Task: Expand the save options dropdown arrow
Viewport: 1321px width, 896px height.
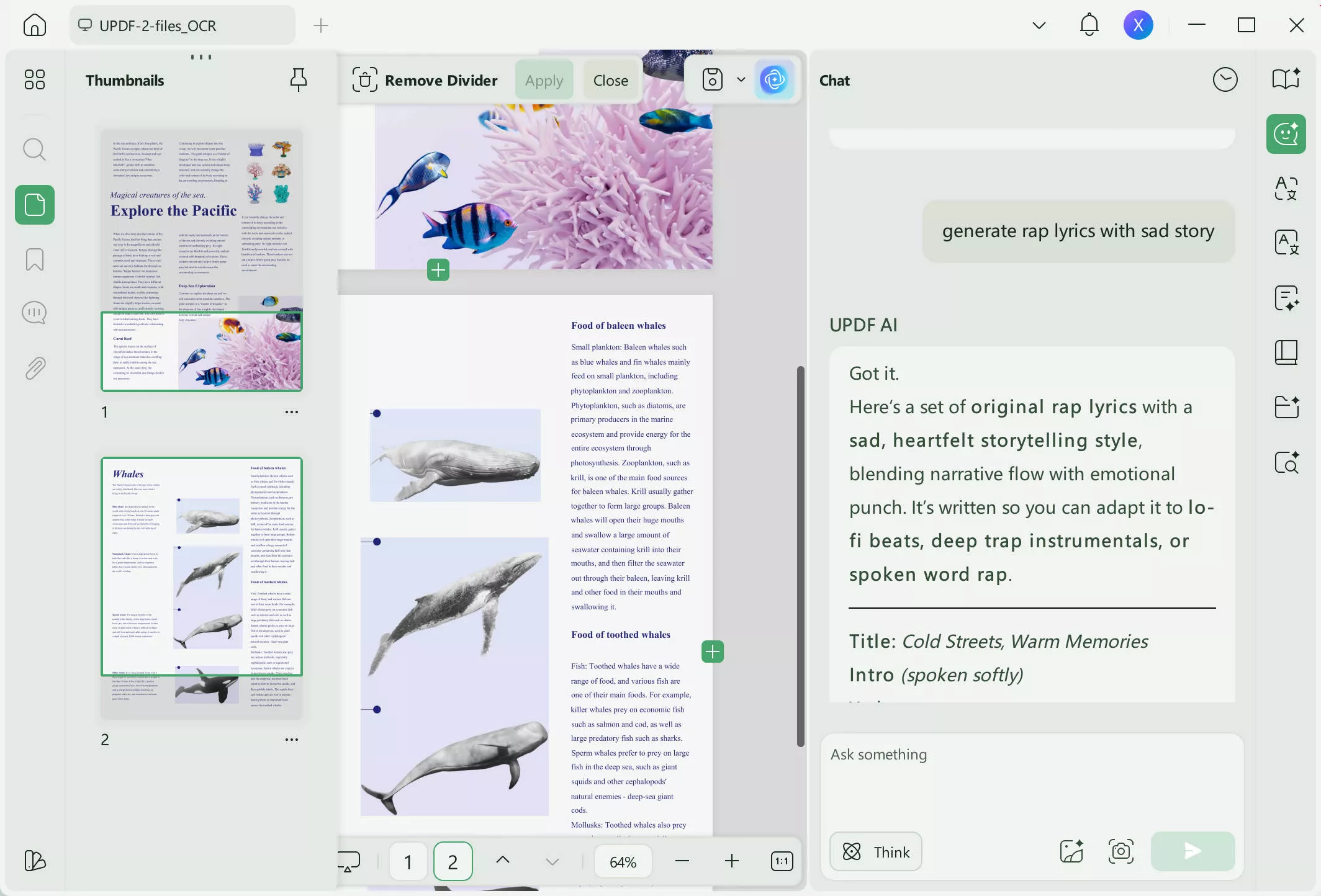Action: pos(741,79)
